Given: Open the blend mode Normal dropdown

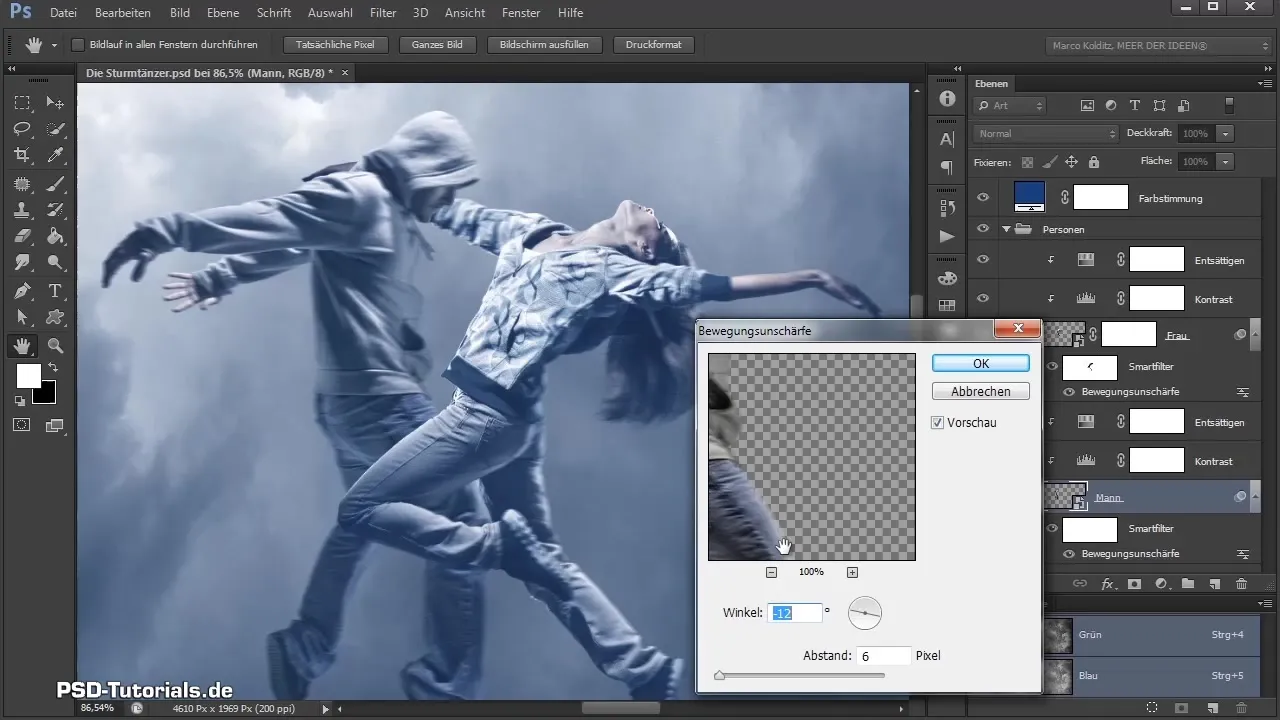Looking at the screenshot, I should 1046,133.
